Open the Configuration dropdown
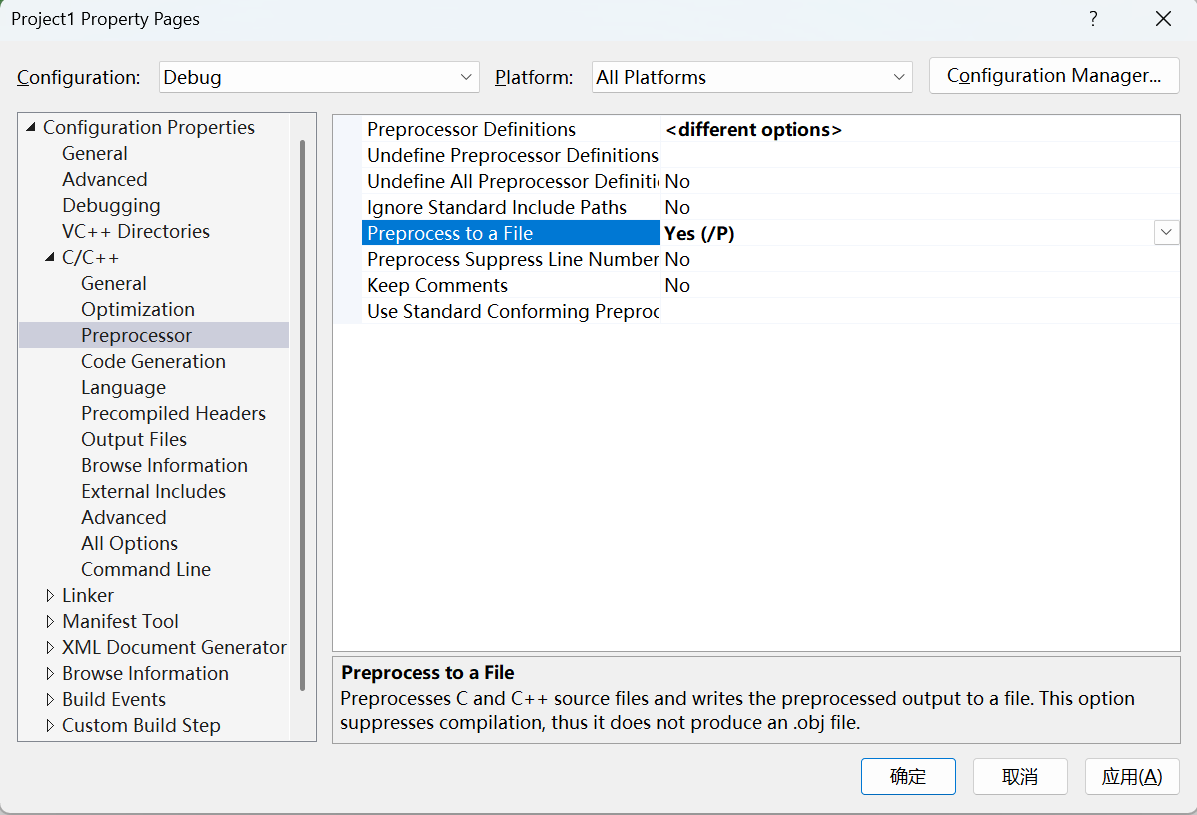 tap(319, 77)
